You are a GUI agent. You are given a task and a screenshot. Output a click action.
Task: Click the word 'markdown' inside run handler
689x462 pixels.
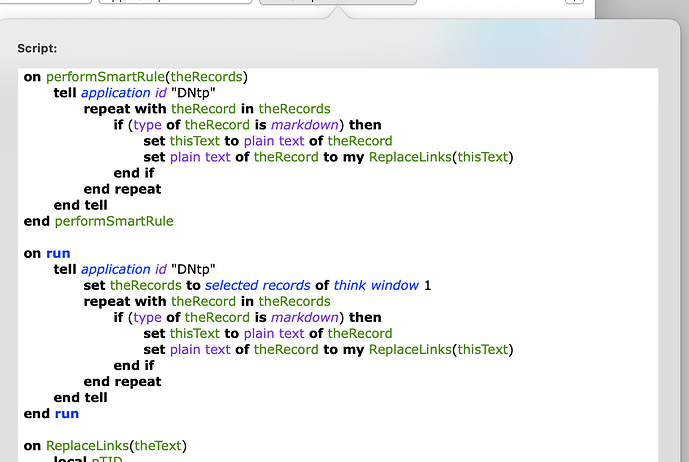(305, 317)
